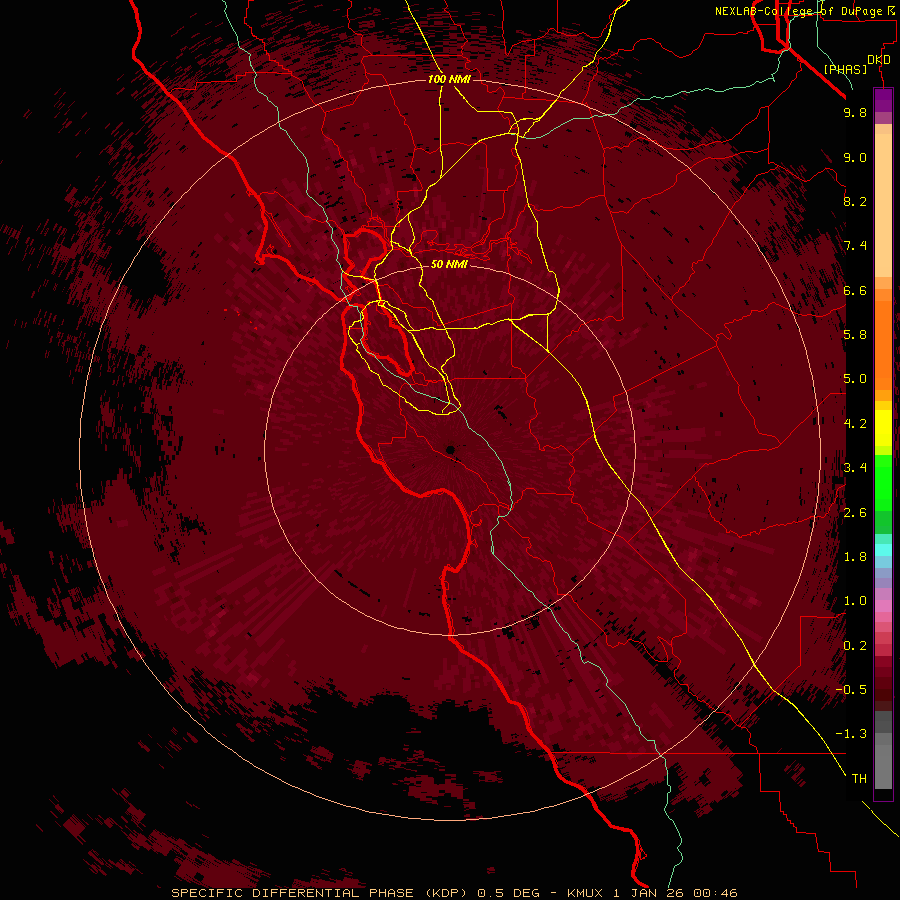Click the 3.4 scale value
This screenshot has width=900, height=900.
855,468
